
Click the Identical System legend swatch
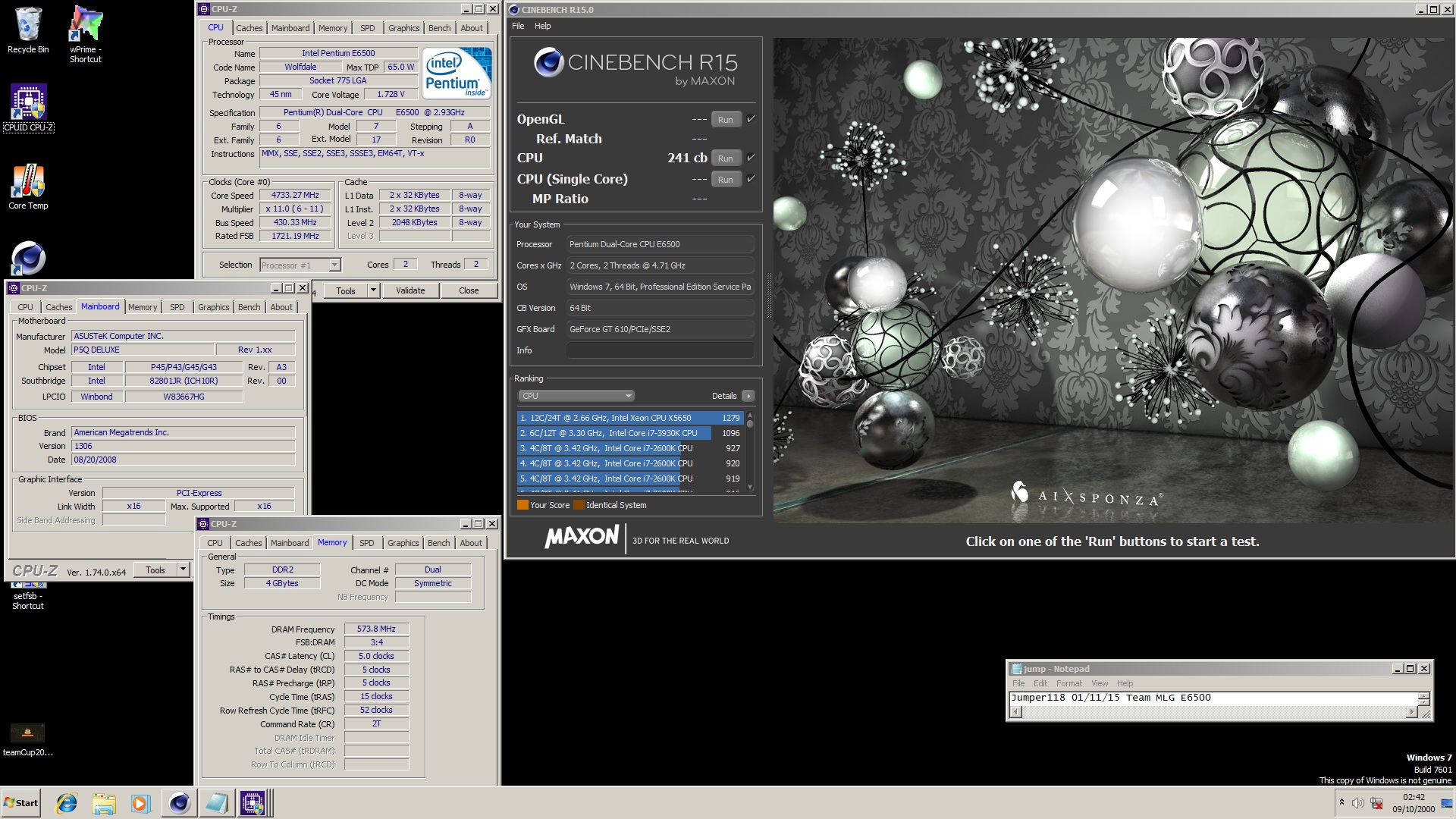pyautogui.click(x=579, y=505)
